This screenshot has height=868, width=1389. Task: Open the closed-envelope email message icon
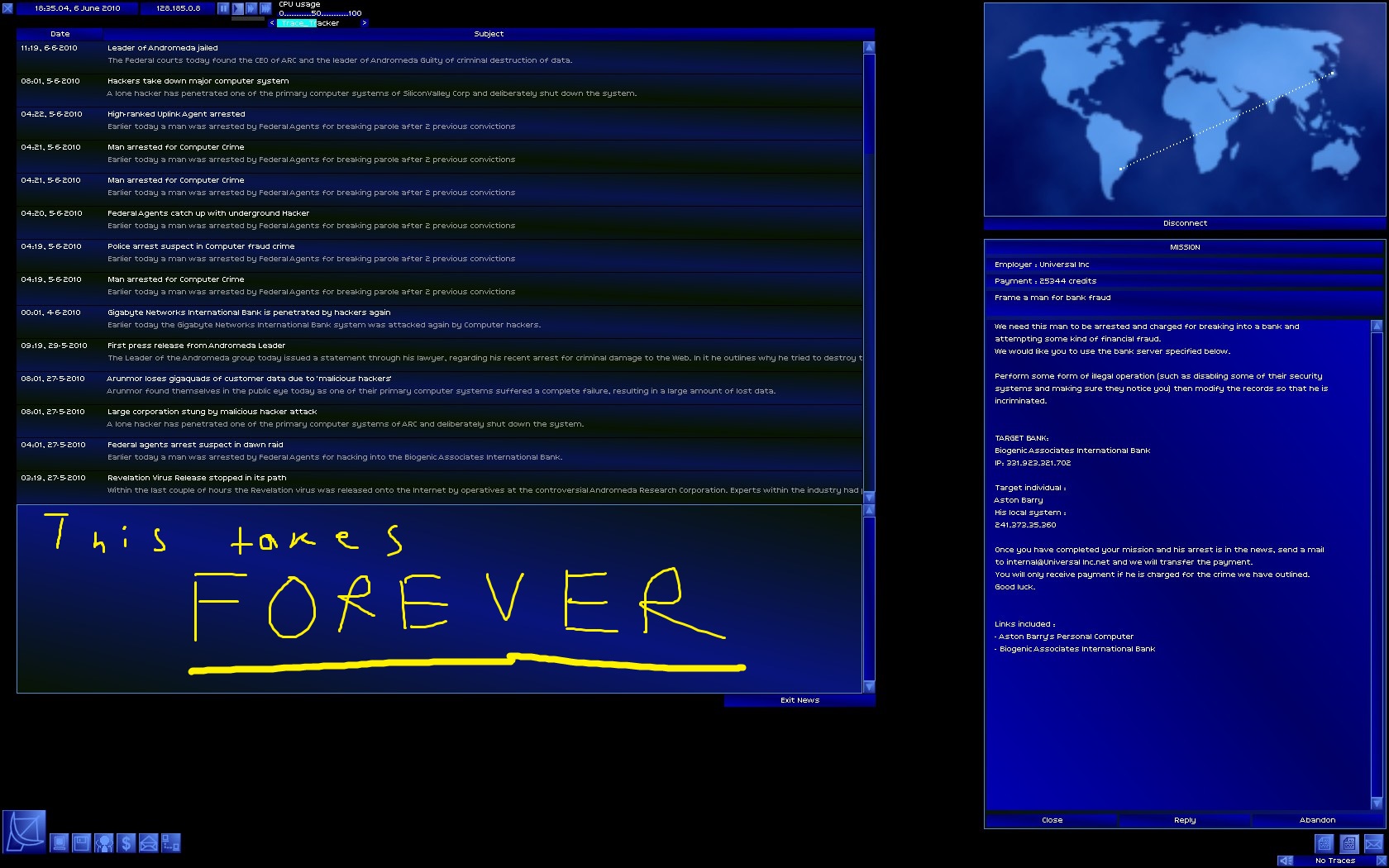point(1373,844)
